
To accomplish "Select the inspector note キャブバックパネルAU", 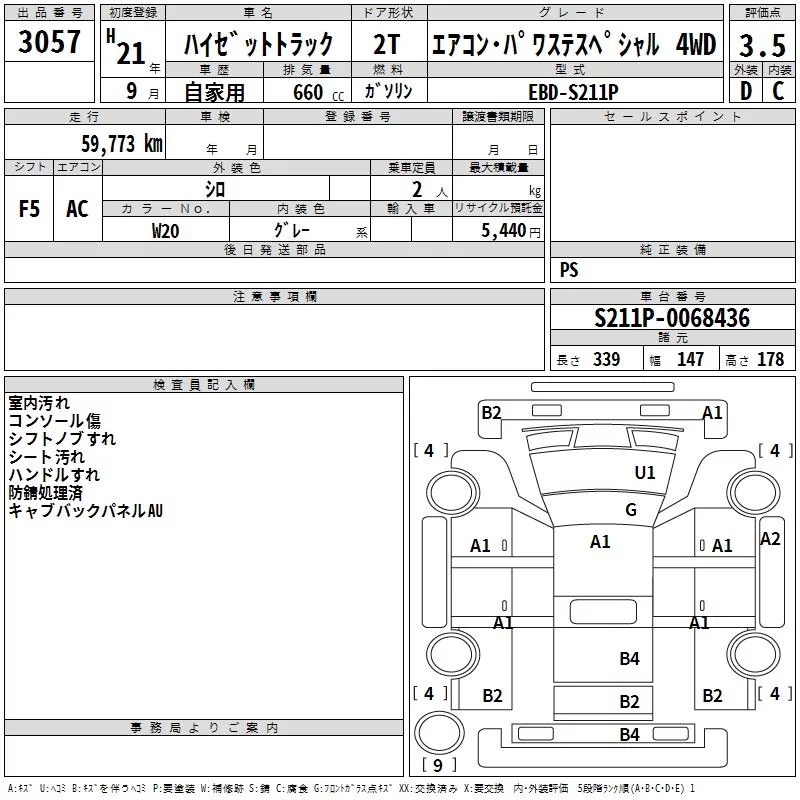I will coord(86,510).
